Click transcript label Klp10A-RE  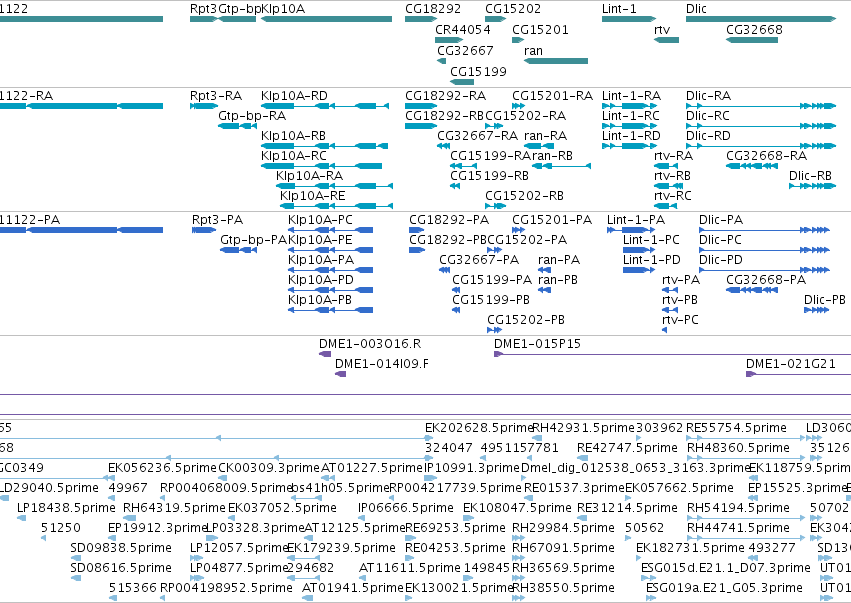tap(313, 196)
